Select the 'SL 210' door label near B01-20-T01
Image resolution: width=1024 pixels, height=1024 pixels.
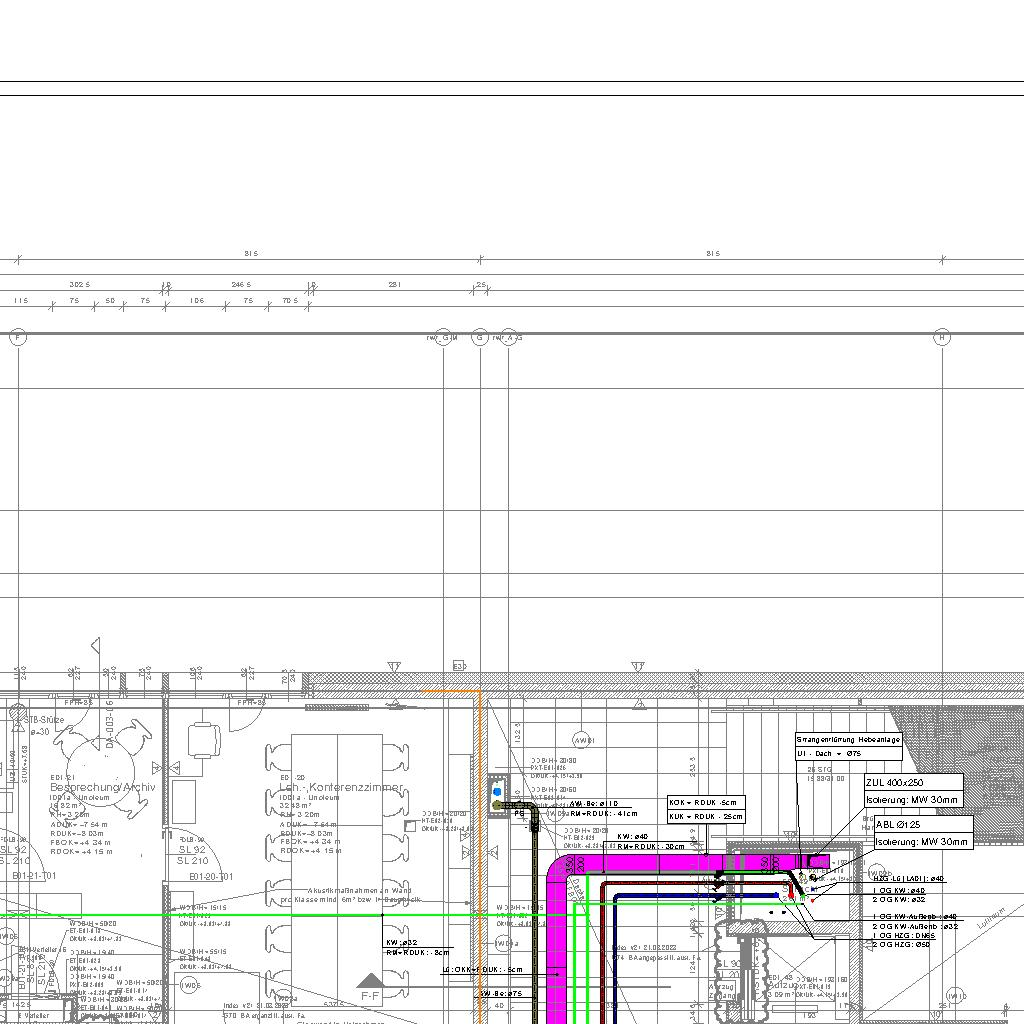[x=192, y=861]
